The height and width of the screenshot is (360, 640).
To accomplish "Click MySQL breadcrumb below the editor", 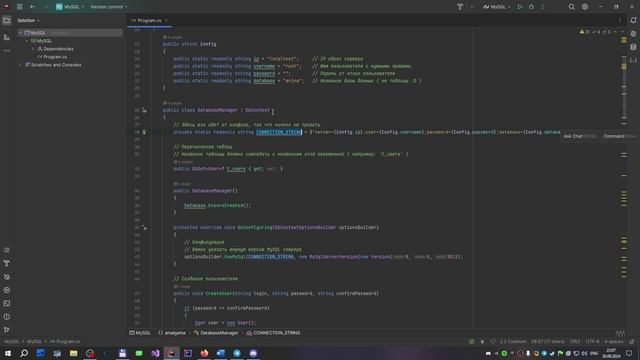I will pos(140,333).
